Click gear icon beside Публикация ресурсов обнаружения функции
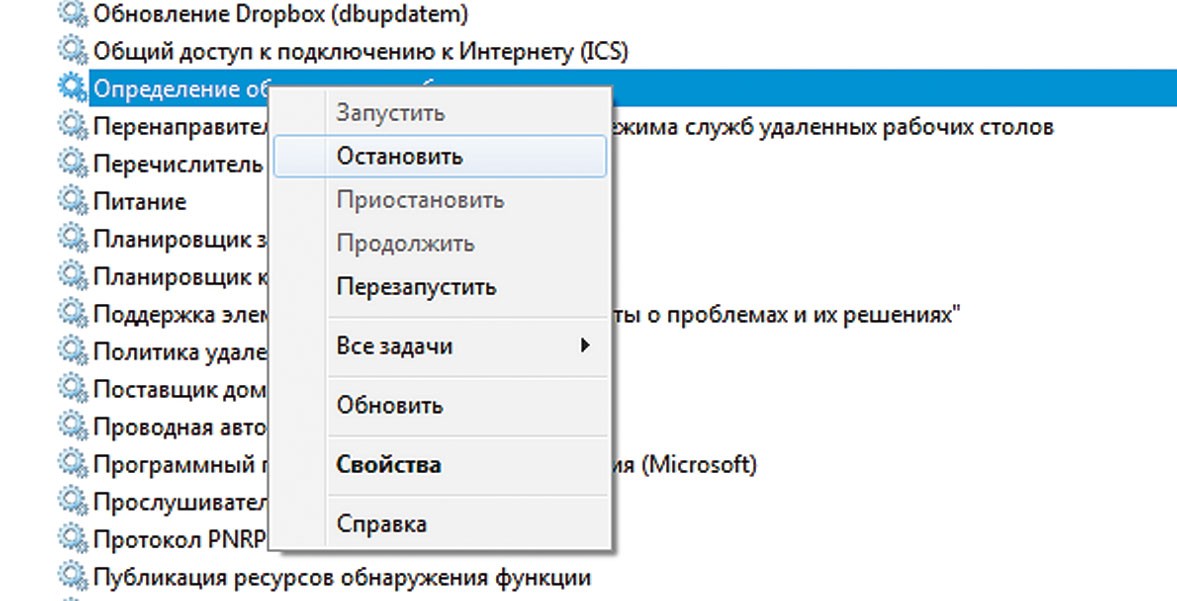Screen dimensions: 1177x601 (x=72, y=577)
